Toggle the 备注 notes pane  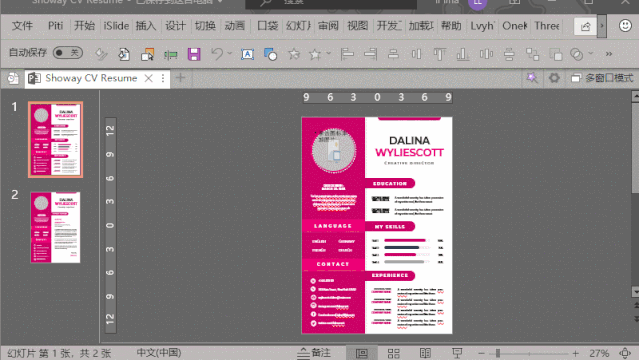tap(313, 353)
